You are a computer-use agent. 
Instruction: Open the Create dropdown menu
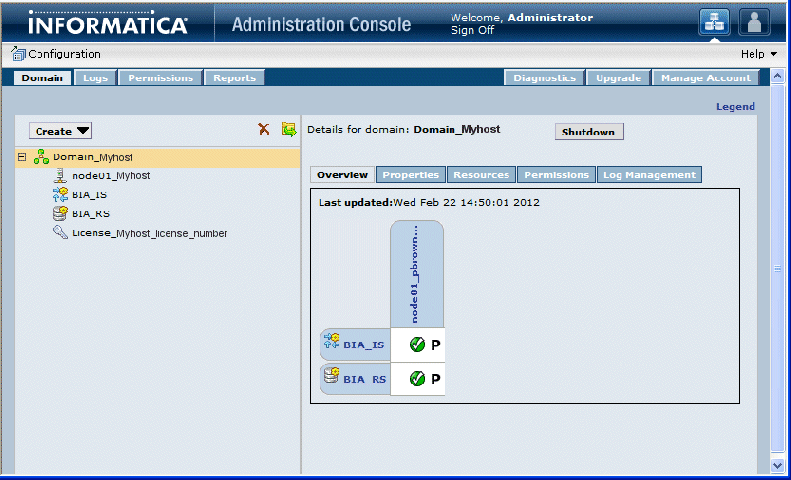[61, 131]
